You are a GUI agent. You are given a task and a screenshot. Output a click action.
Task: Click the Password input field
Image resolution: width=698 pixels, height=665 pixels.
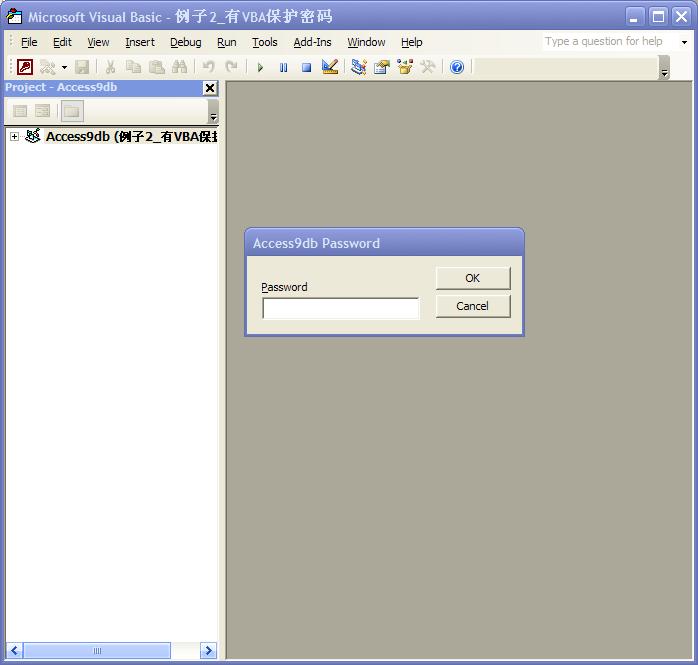point(341,308)
